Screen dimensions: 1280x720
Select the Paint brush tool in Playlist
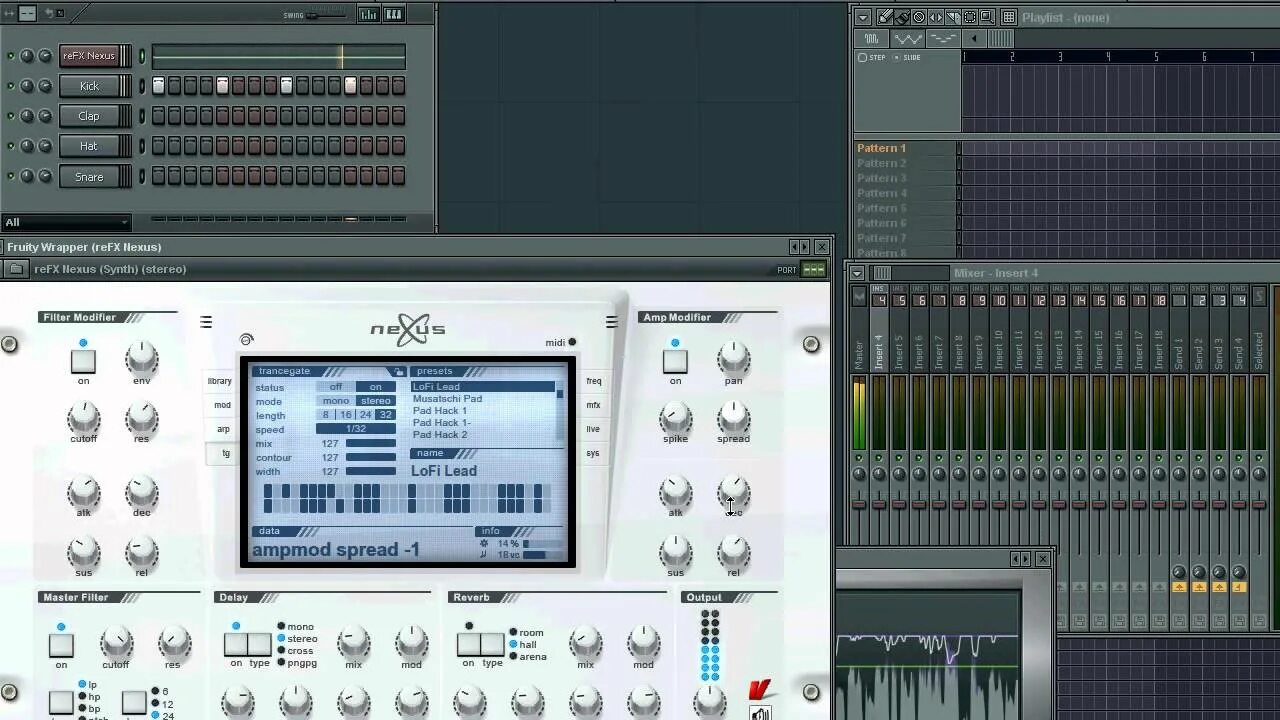[x=902, y=17]
